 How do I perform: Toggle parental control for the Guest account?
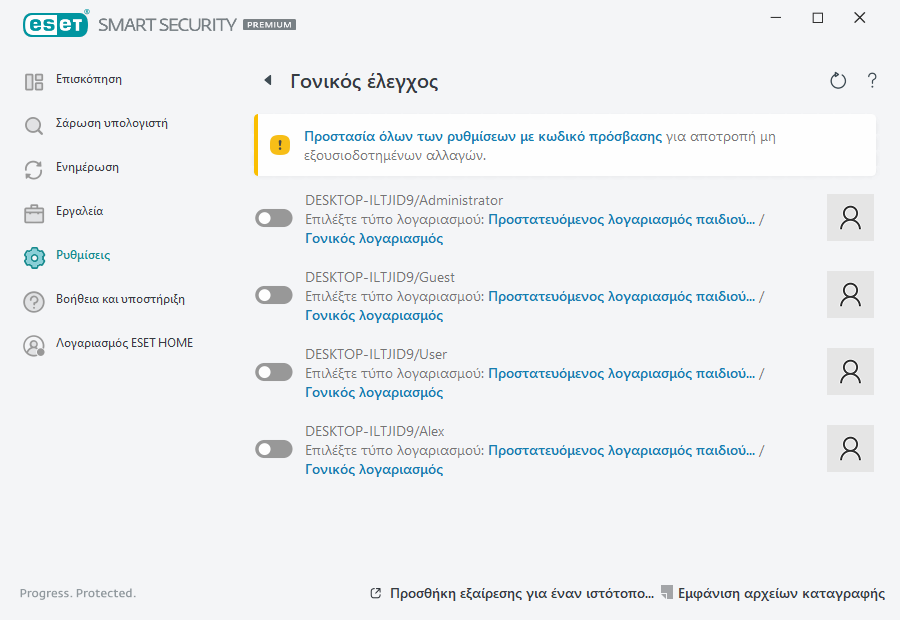273,295
